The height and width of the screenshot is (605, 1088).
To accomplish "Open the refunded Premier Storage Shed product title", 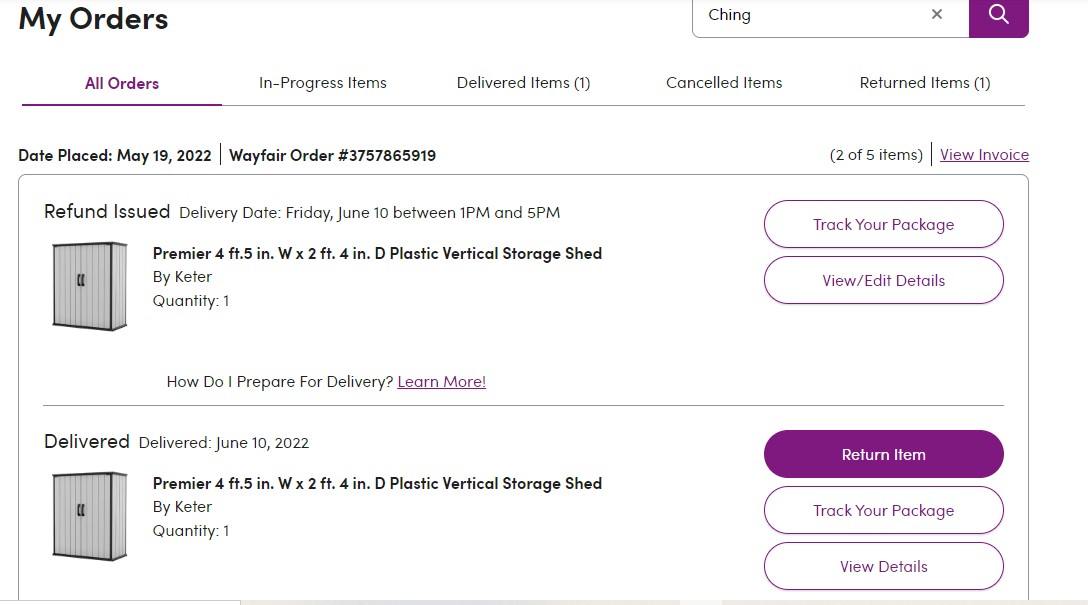I will pyautogui.click(x=377, y=253).
